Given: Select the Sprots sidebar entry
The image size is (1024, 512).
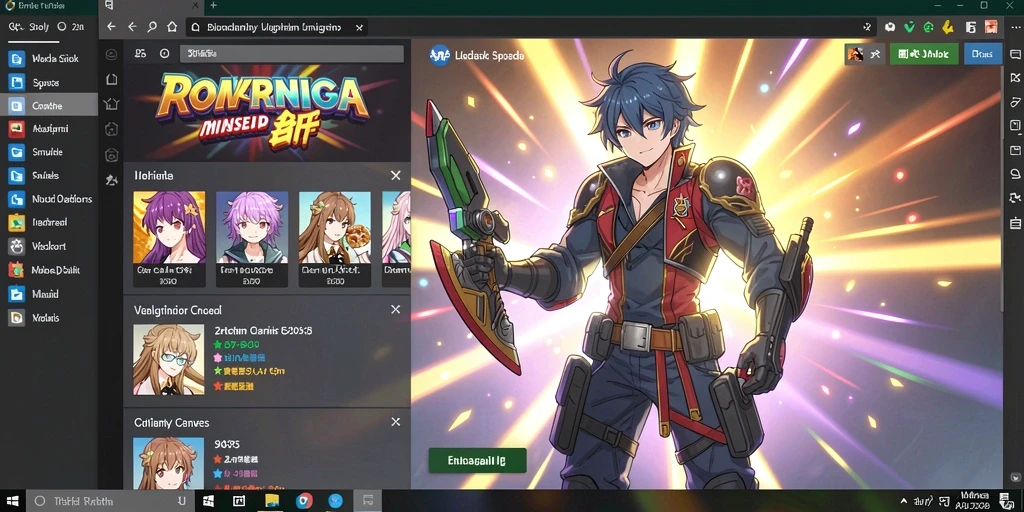Looking at the screenshot, I should click(49, 82).
